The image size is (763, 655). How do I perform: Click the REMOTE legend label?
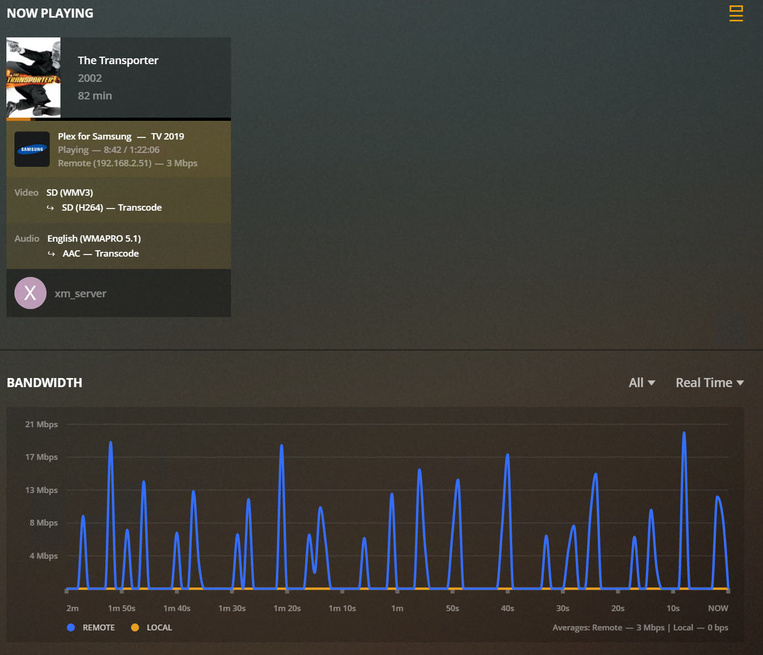[x=99, y=628]
